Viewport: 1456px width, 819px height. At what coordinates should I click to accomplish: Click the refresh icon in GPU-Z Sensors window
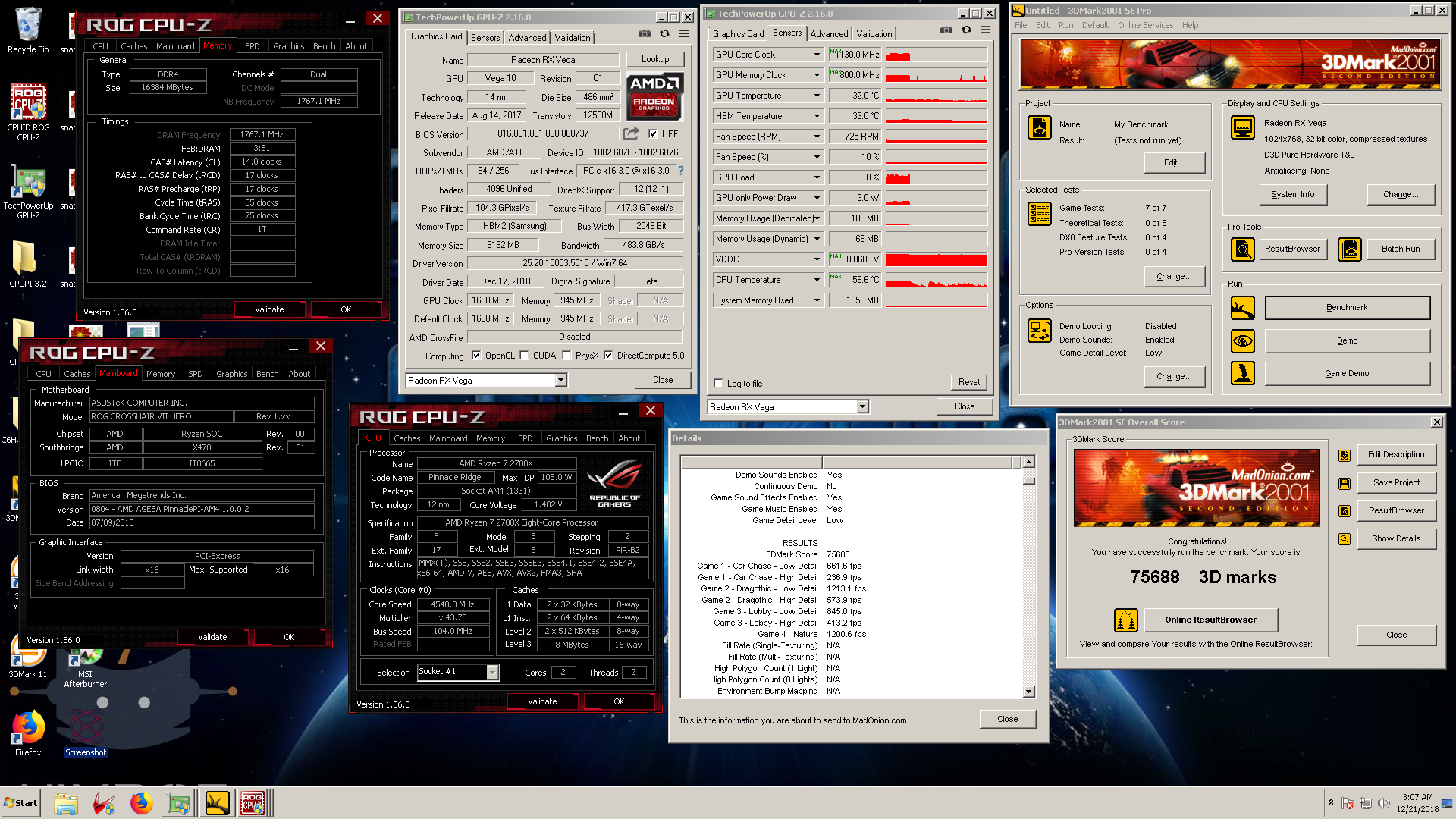(x=966, y=30)
